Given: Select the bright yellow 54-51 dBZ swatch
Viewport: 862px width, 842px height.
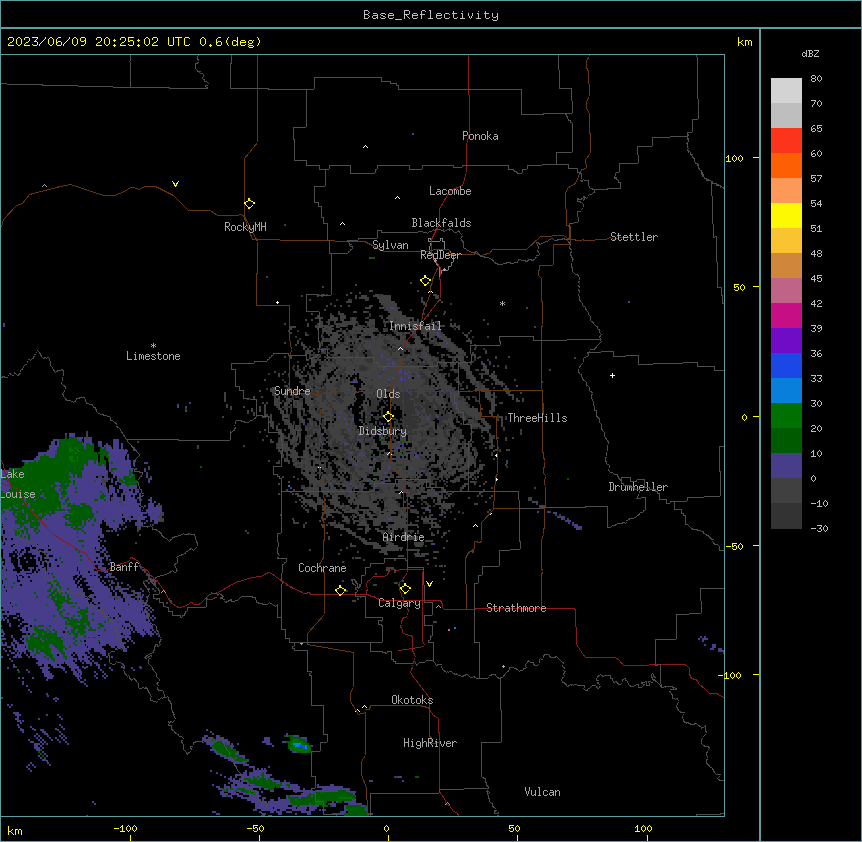Looking at the screenshot, I should point(786,216).
